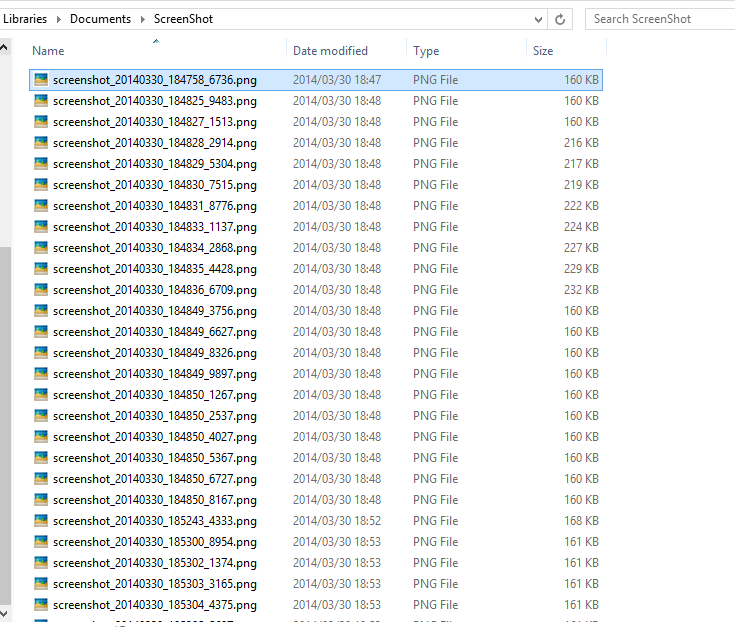Image resolution: width=735 pixels, height=627 pixels.
Task: Click the 229 KB size cell
Action: click(581, 269)
